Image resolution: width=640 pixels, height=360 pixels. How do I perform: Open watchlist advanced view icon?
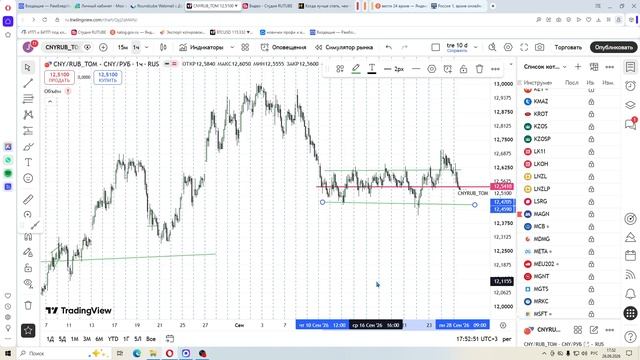[x=594, y=67]
